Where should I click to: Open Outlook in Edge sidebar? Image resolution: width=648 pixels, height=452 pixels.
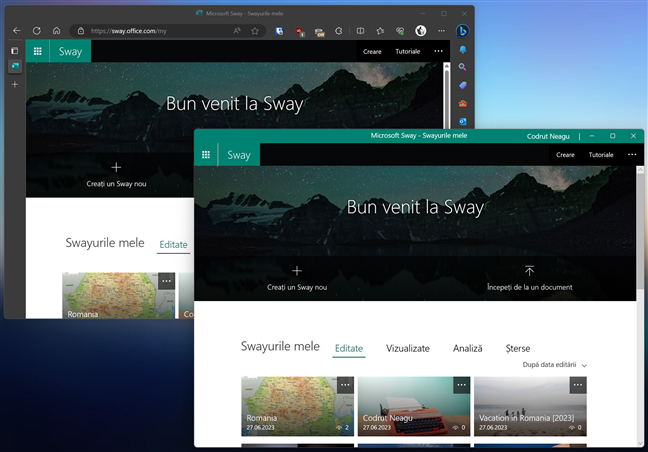tap(462, 121)
